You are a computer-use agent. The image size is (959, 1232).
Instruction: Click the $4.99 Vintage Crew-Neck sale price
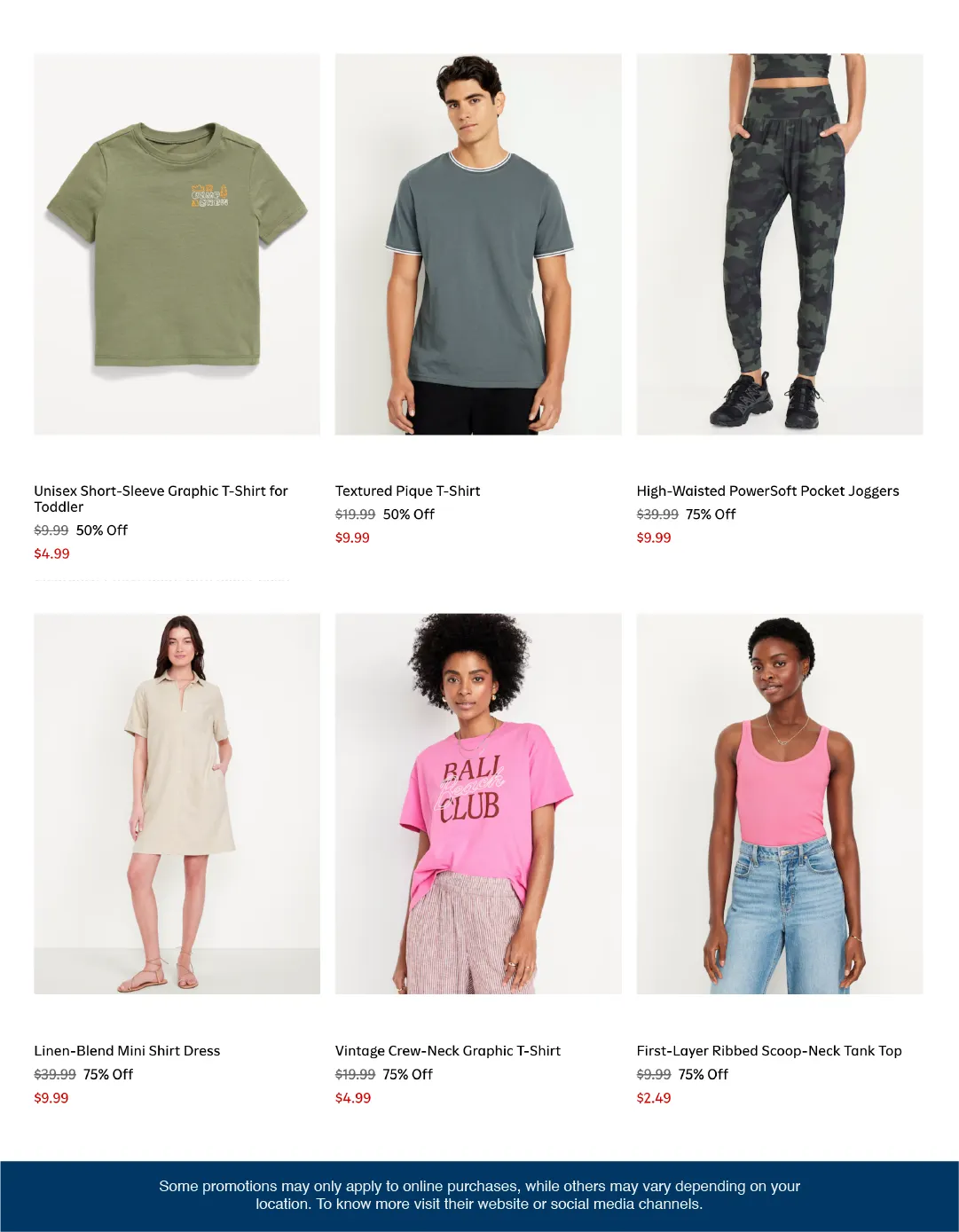tap(353, 1098)
